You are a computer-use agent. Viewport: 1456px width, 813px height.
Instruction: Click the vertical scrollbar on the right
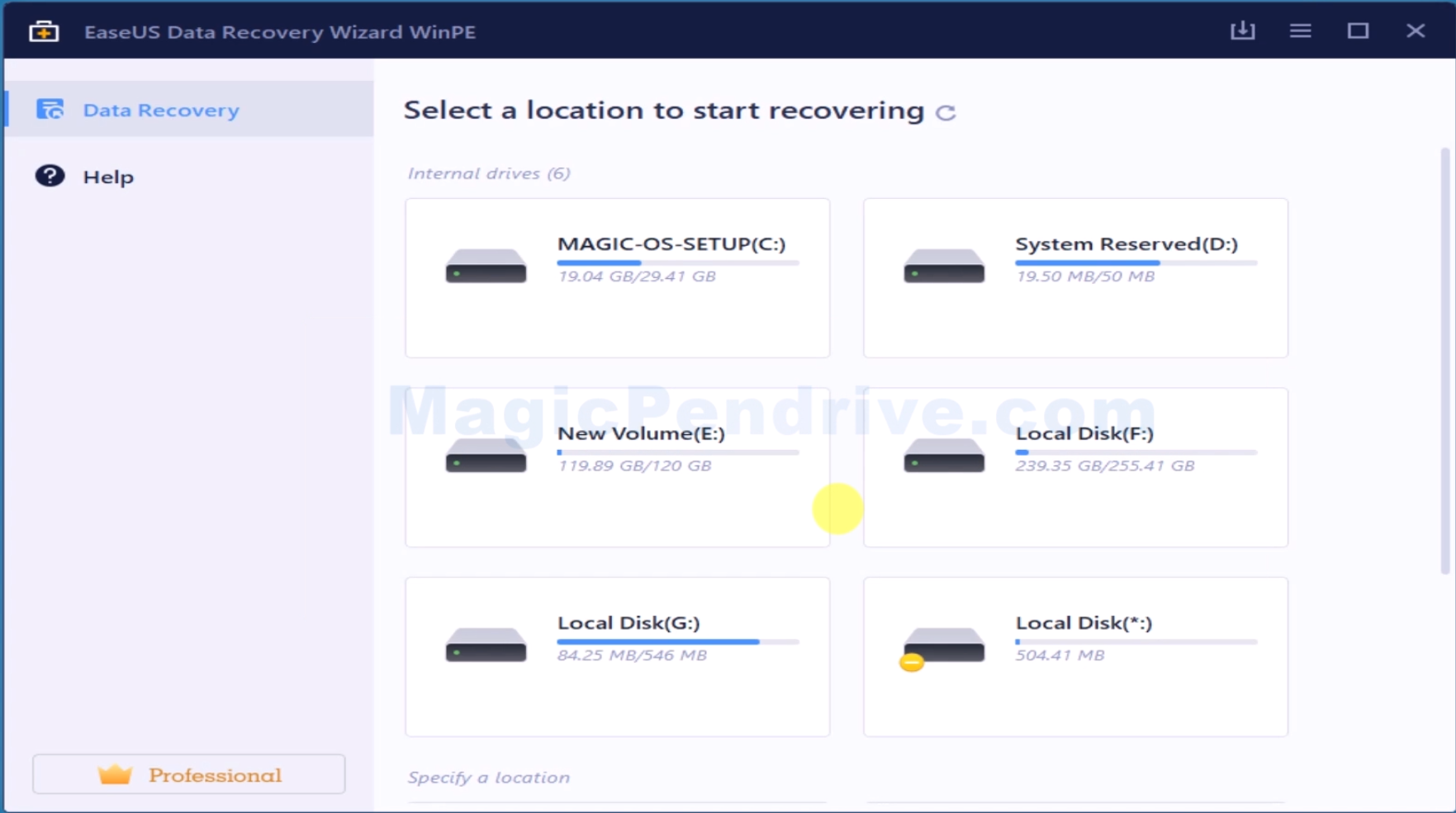tap(1444, 362)
